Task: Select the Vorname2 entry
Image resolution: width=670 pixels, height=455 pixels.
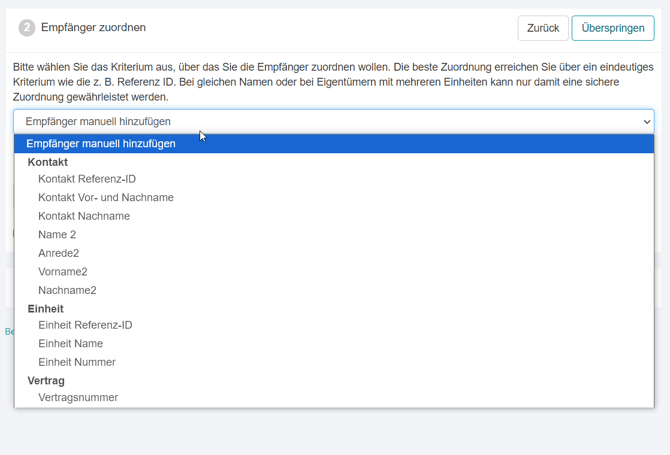Action: (63, 272)
